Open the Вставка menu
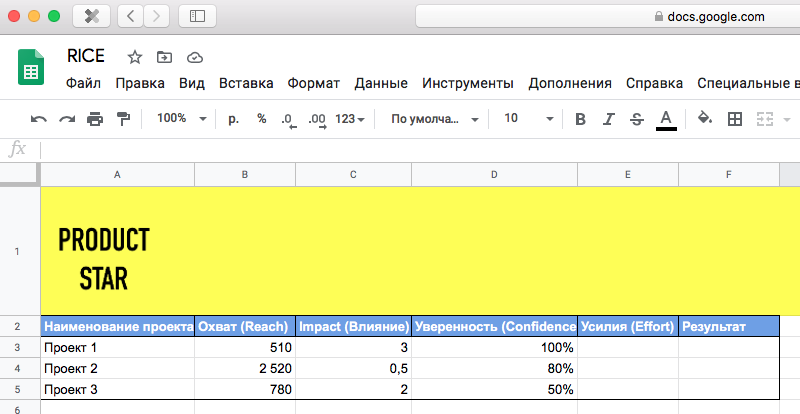Viewport: 800px width, 414px height. pyautogui.click(x=246, y=83)
